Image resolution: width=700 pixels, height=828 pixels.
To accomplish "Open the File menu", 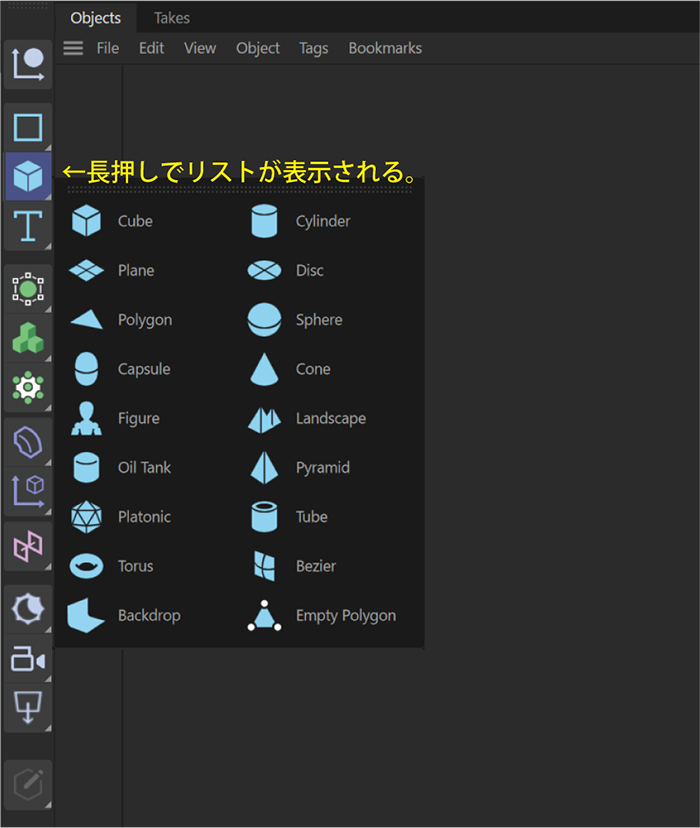I will 108,48.
